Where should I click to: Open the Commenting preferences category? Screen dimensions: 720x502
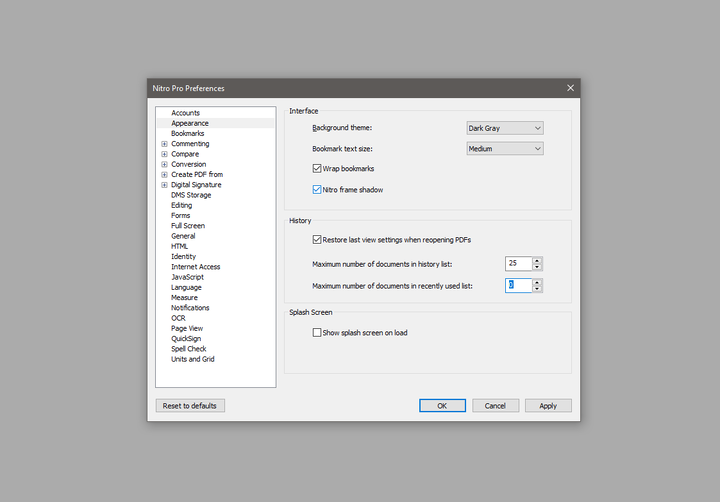190,144
